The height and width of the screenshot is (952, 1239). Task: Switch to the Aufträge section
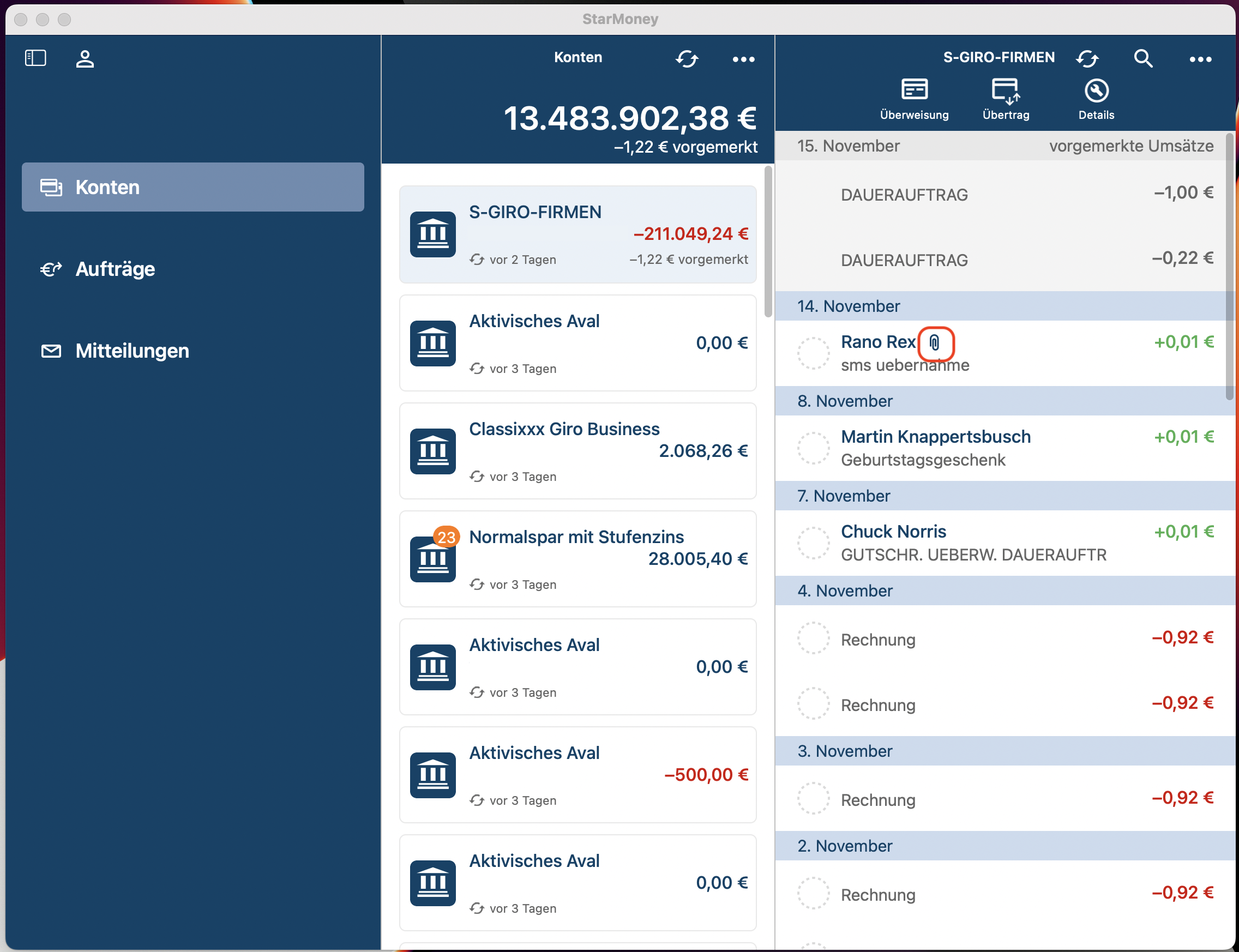coord(115,269)
